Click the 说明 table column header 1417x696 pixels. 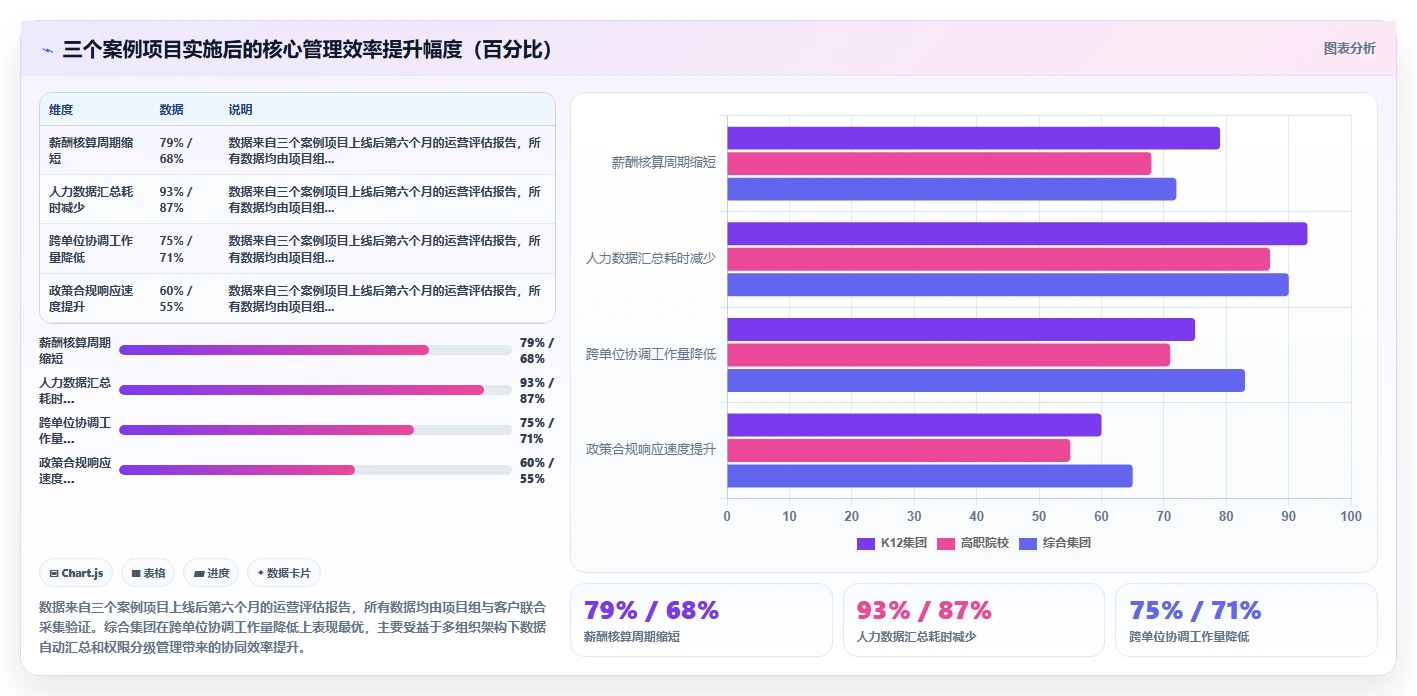coord(240,110)
